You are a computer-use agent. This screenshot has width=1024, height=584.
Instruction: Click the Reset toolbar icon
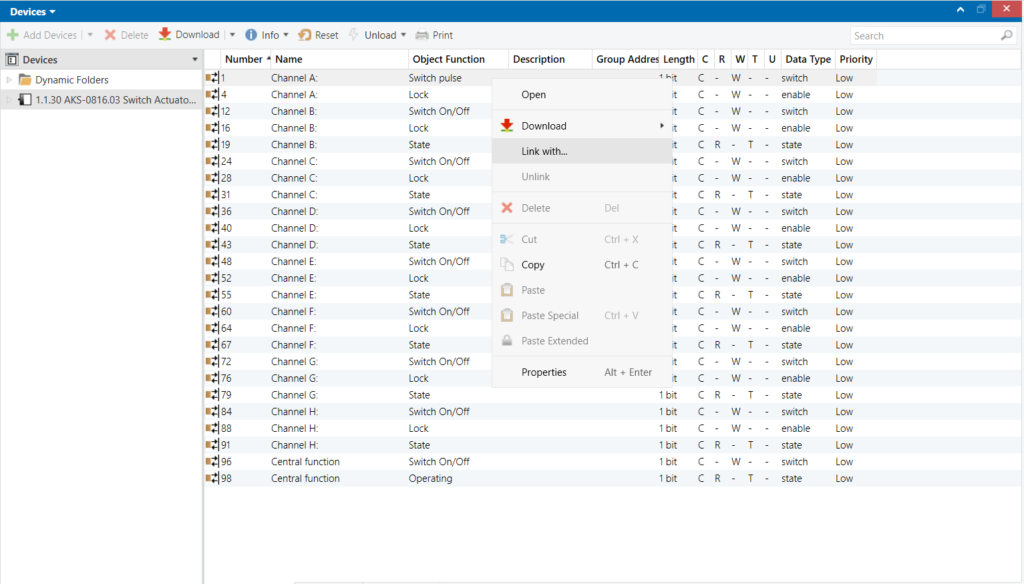click(x=304, y=35)
